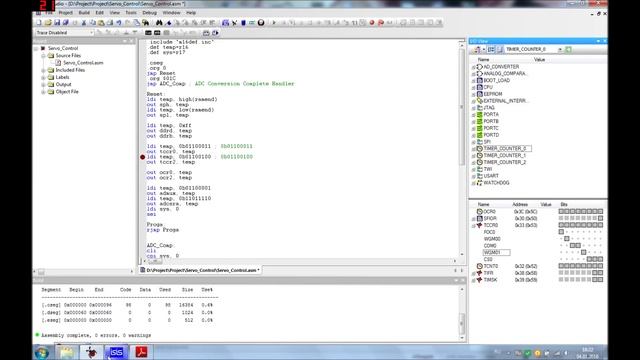Open the TIMER_COUNTER_0 combo box
The width and height of the screenshot is (640, 360).
(x=560, y=49)
